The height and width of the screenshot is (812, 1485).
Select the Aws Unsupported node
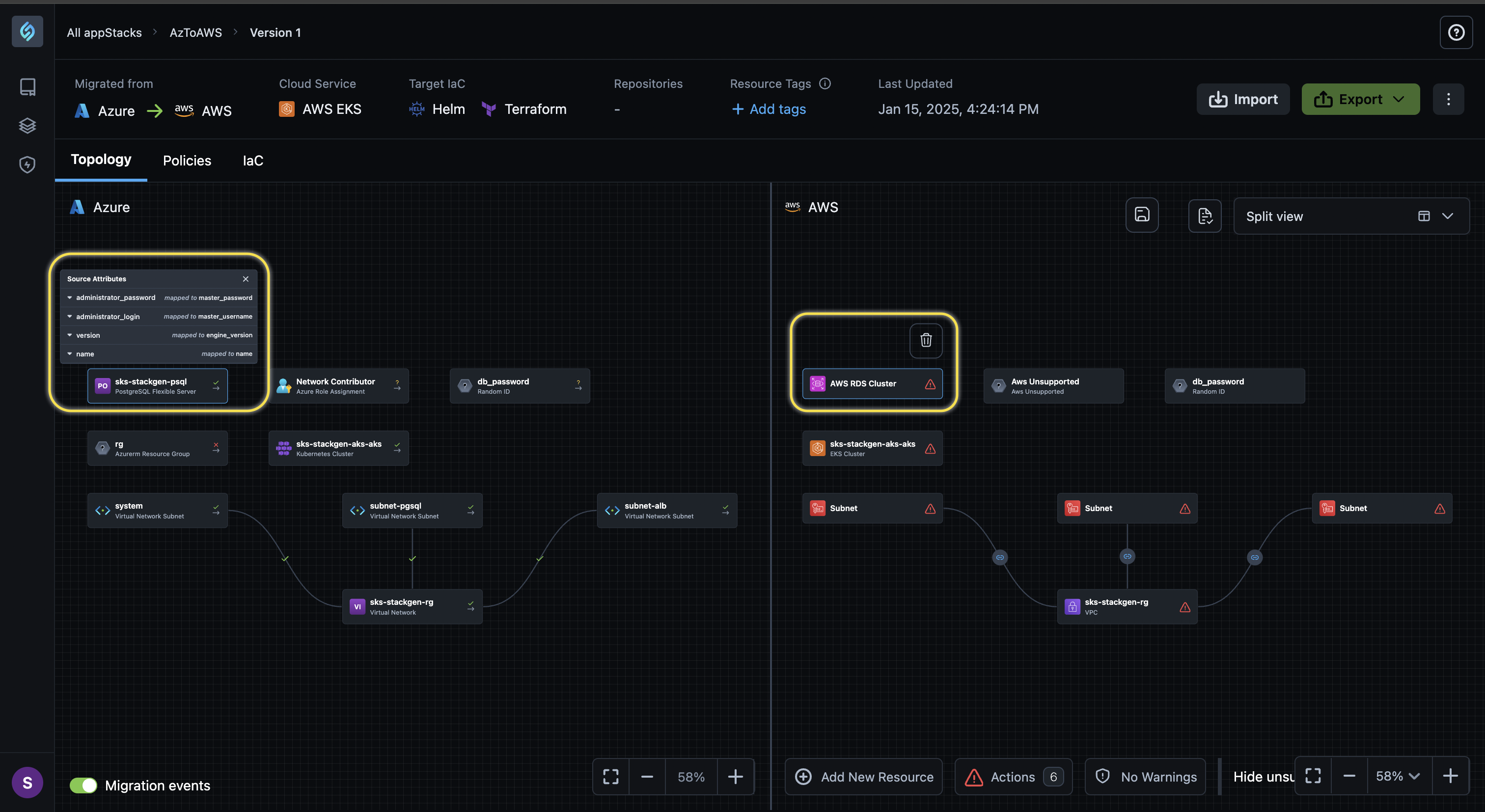[x=1054, y=386]
